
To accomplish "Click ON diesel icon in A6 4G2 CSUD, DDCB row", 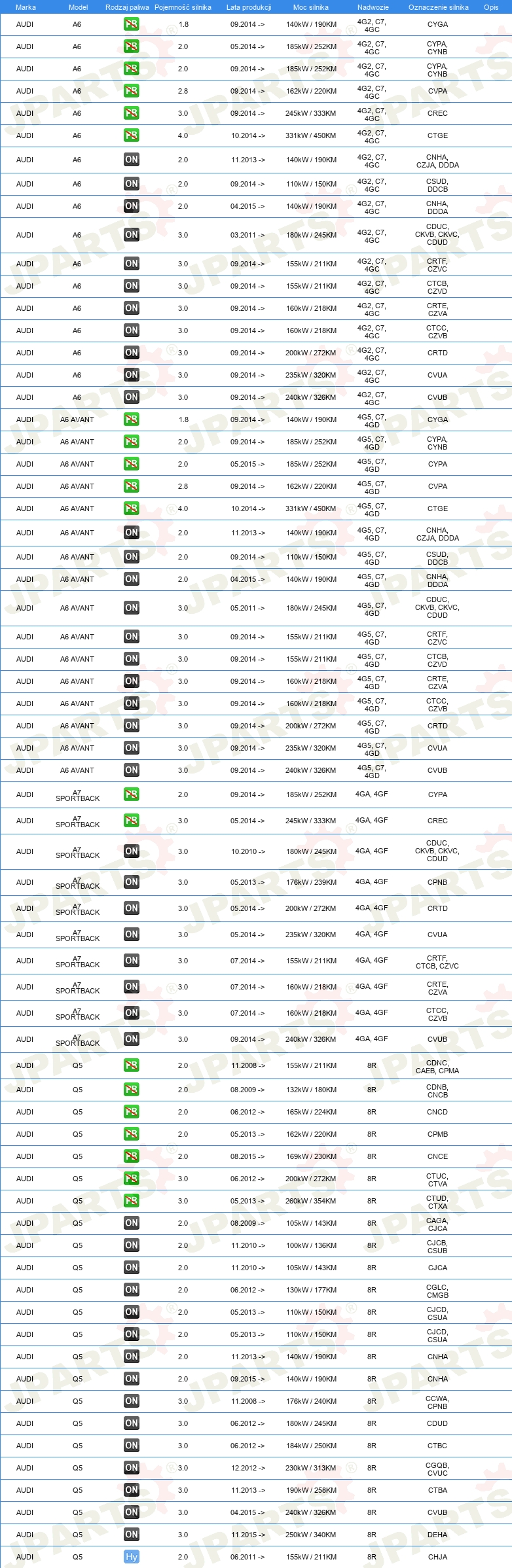I will (x=132, y=184).
